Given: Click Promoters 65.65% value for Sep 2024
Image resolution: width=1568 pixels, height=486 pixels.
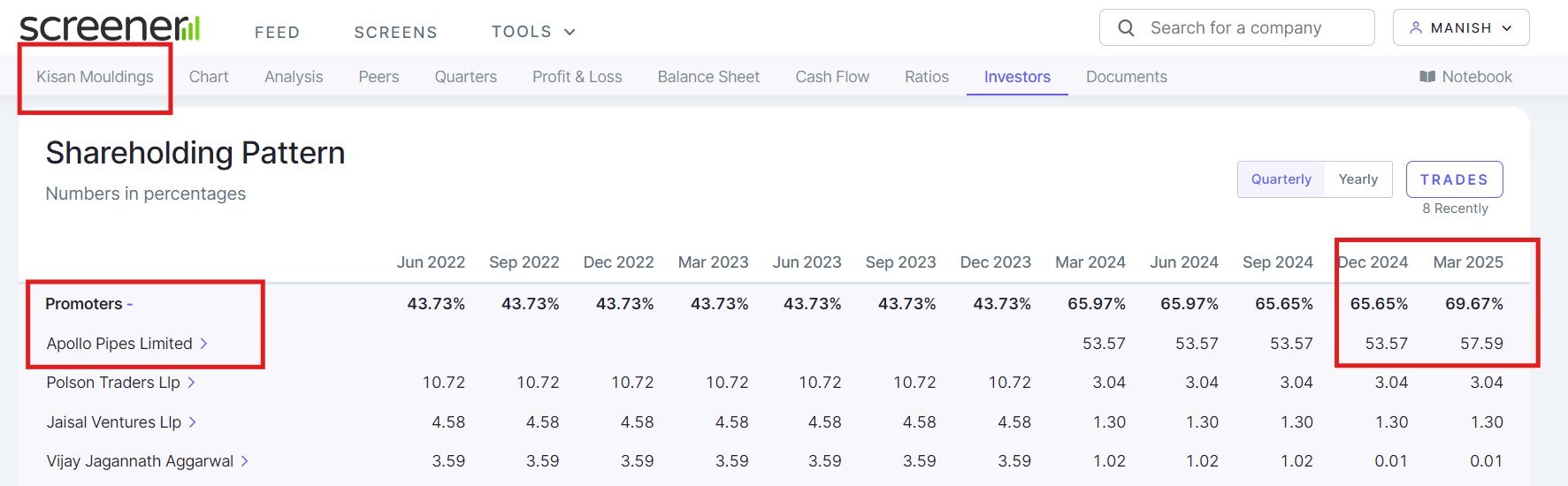Looking at the screenshot, I should (x=1284, y=304).
